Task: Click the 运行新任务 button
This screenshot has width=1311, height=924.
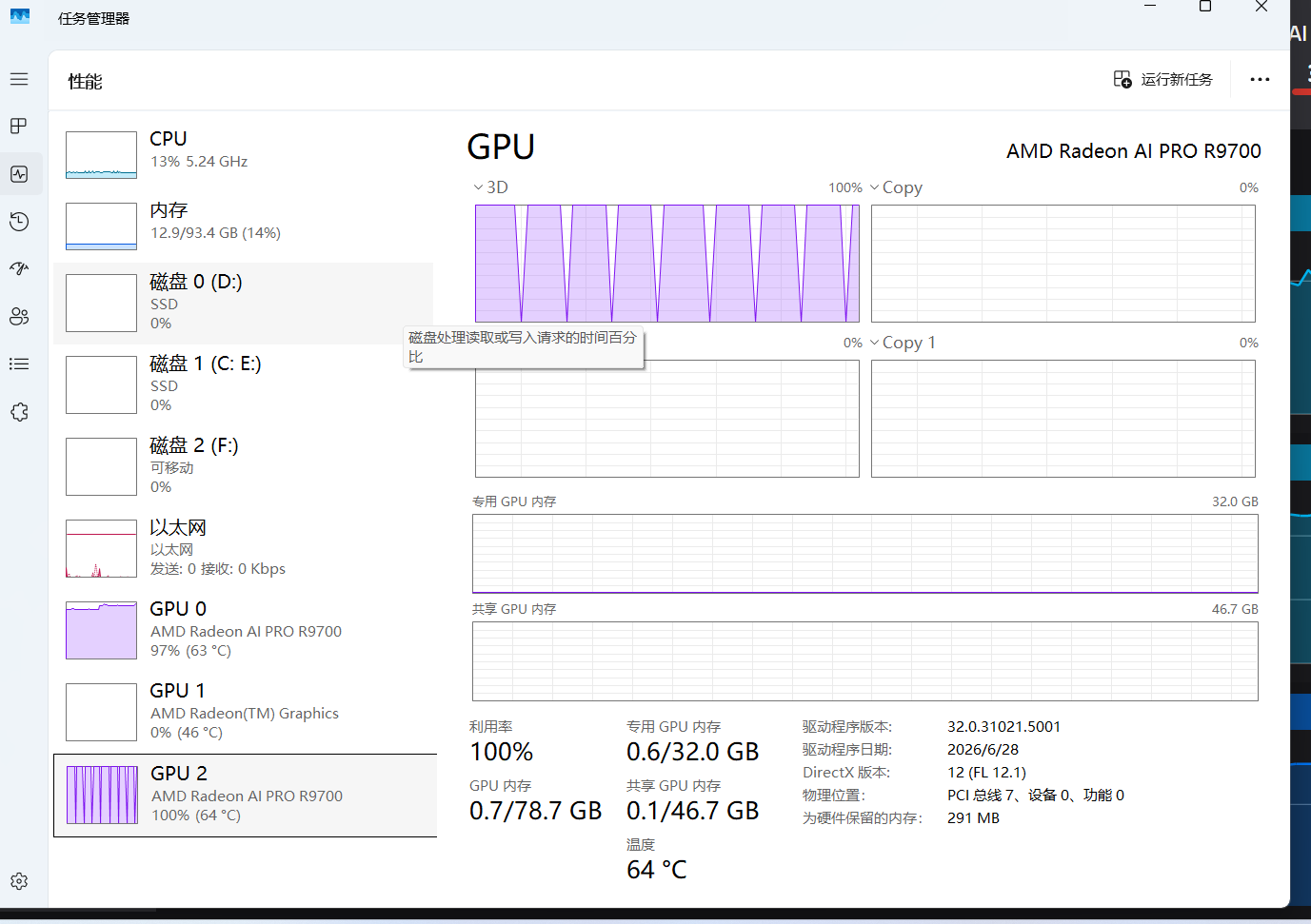Action: click(x=1163, y=79)
